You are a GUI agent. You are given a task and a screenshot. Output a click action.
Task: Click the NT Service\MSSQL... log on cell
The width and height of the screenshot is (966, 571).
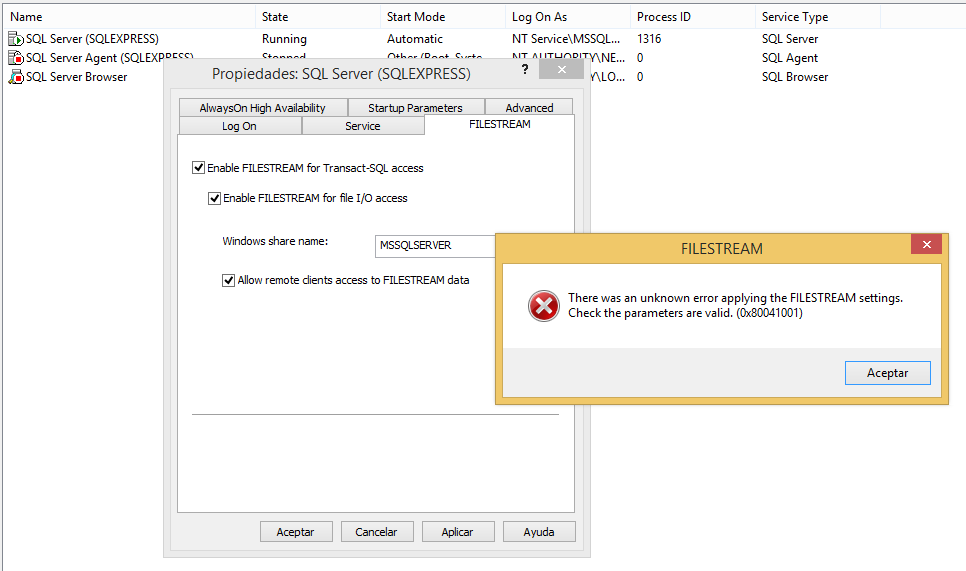[x=566, y=39]
